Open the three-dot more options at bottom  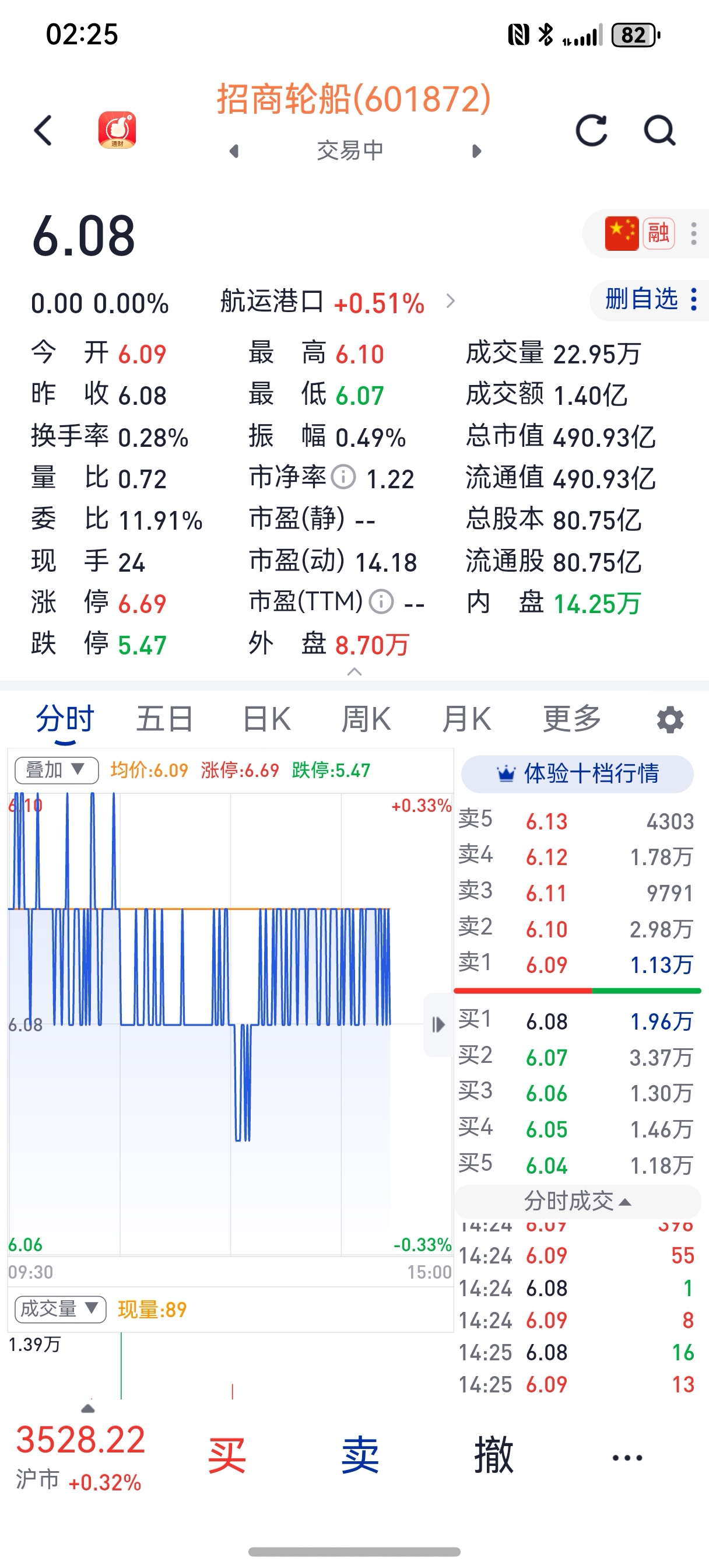(x=627, y=1458)
